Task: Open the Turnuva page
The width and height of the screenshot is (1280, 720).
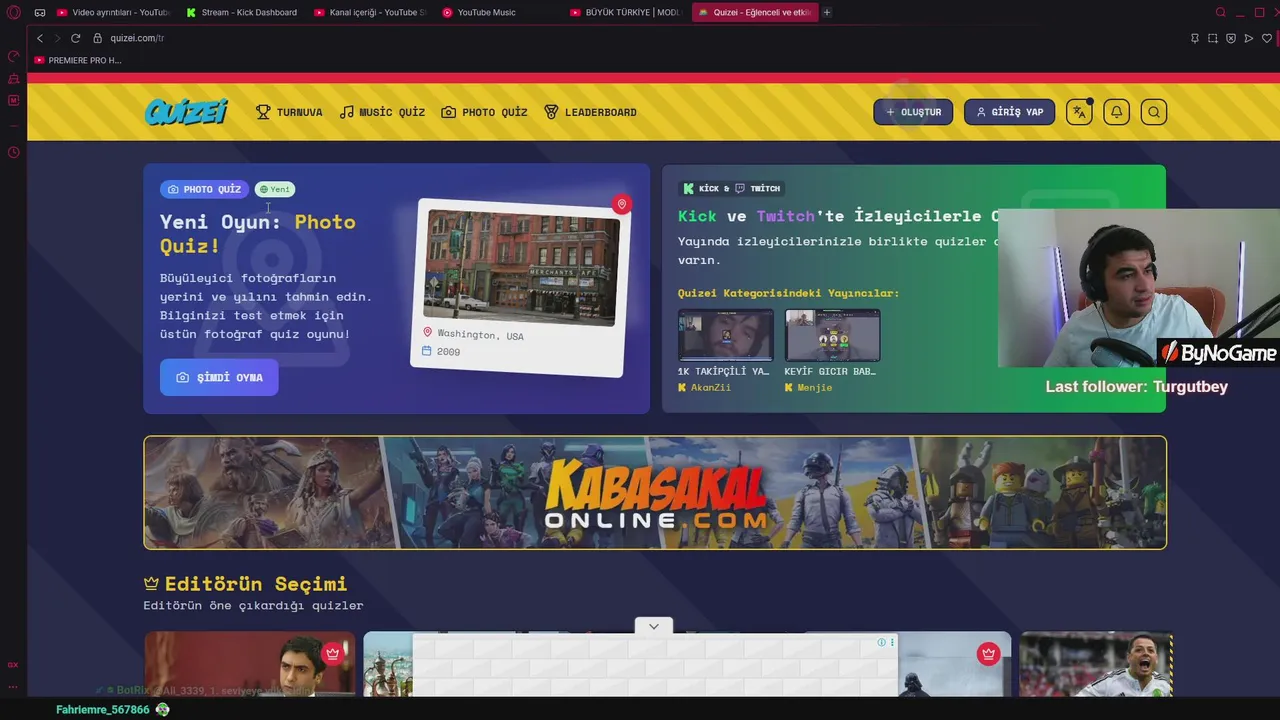Action: point(289,112)
